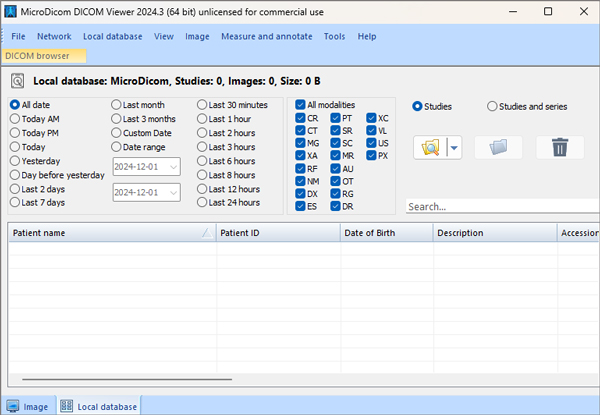Uncheck the OT modality checkbox

pos(336,181)
